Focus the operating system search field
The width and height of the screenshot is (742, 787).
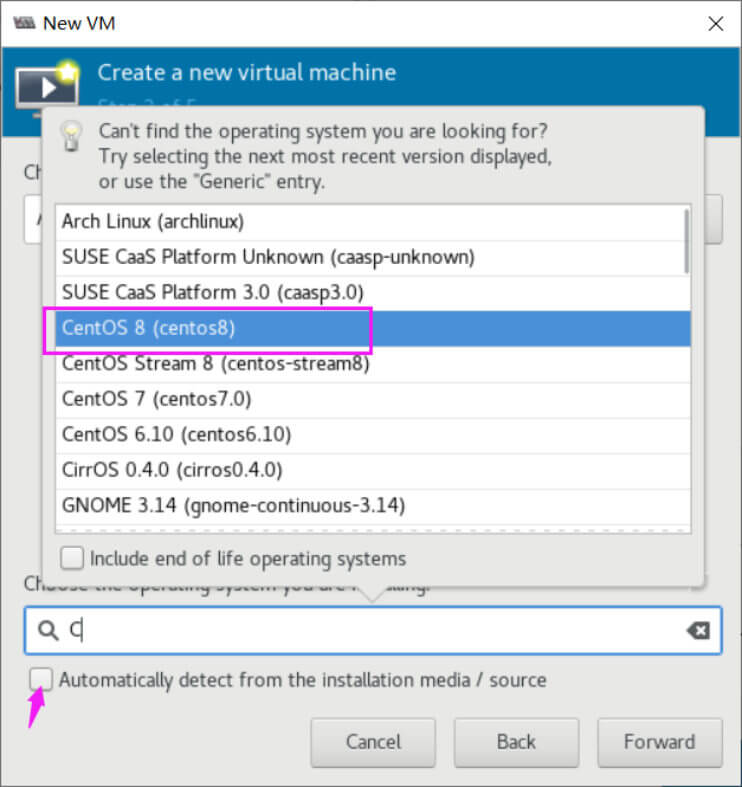[x=373, y=630]
